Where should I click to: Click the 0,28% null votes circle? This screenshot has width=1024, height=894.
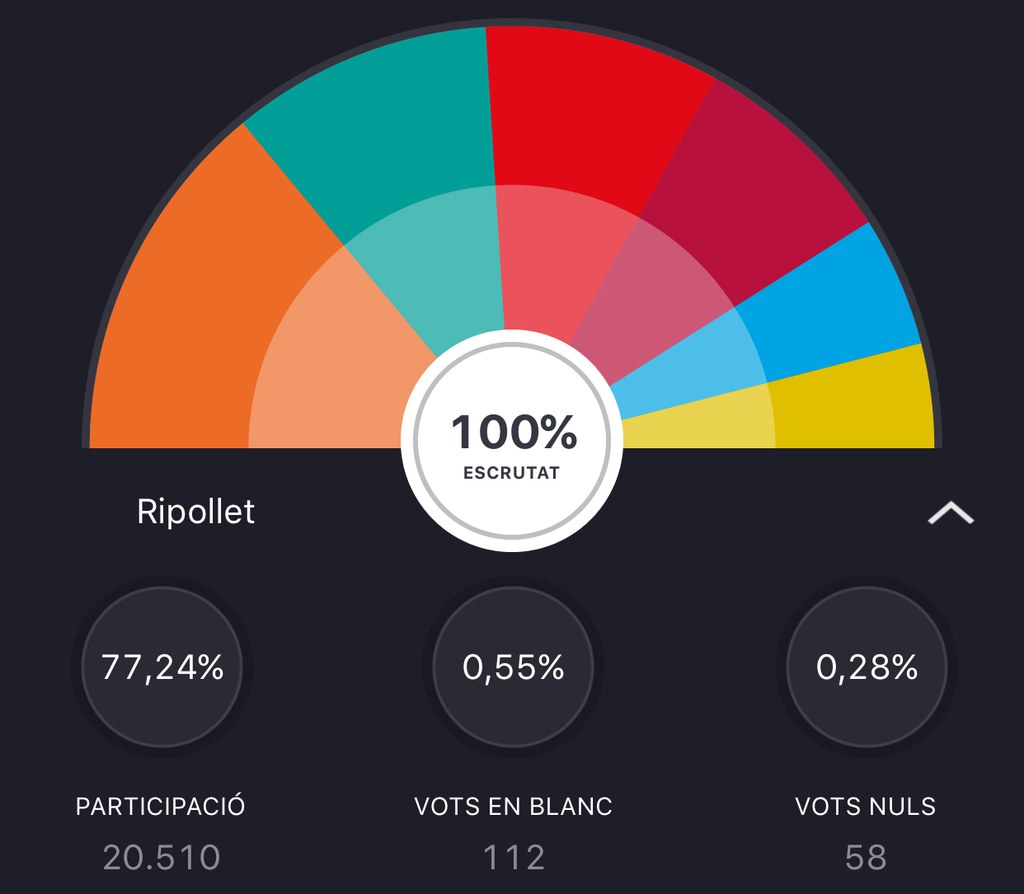tap(866, 667)
